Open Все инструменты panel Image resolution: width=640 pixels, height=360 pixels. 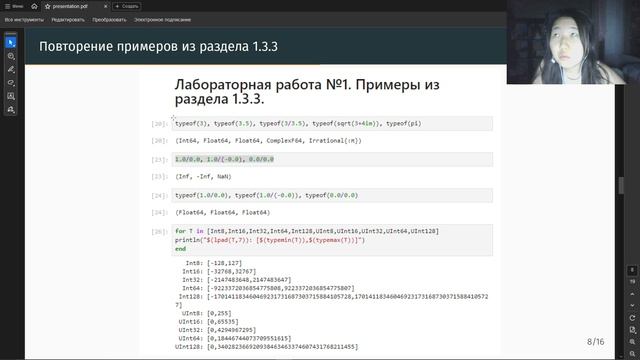(x=24, y=20)
